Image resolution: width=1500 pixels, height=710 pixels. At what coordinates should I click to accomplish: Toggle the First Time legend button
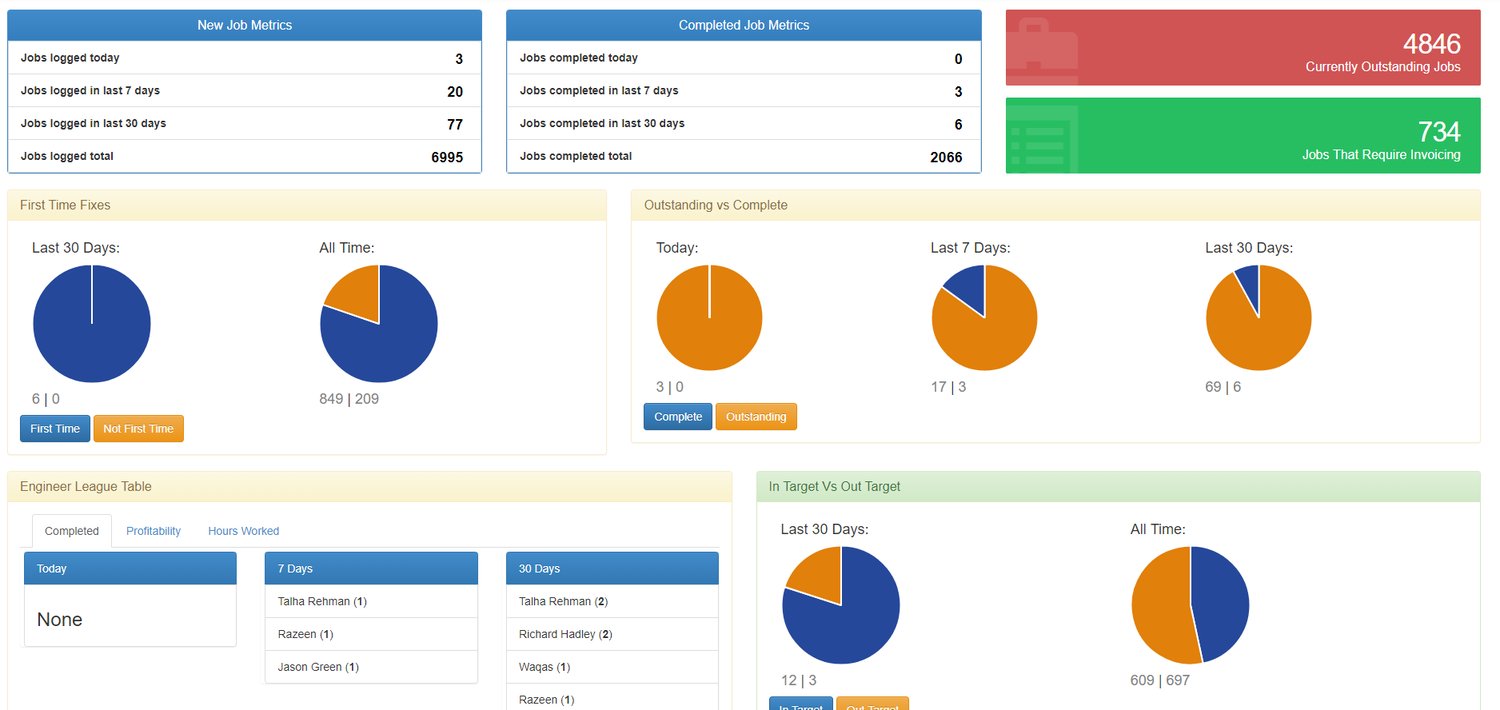click(x=54, y=428)
